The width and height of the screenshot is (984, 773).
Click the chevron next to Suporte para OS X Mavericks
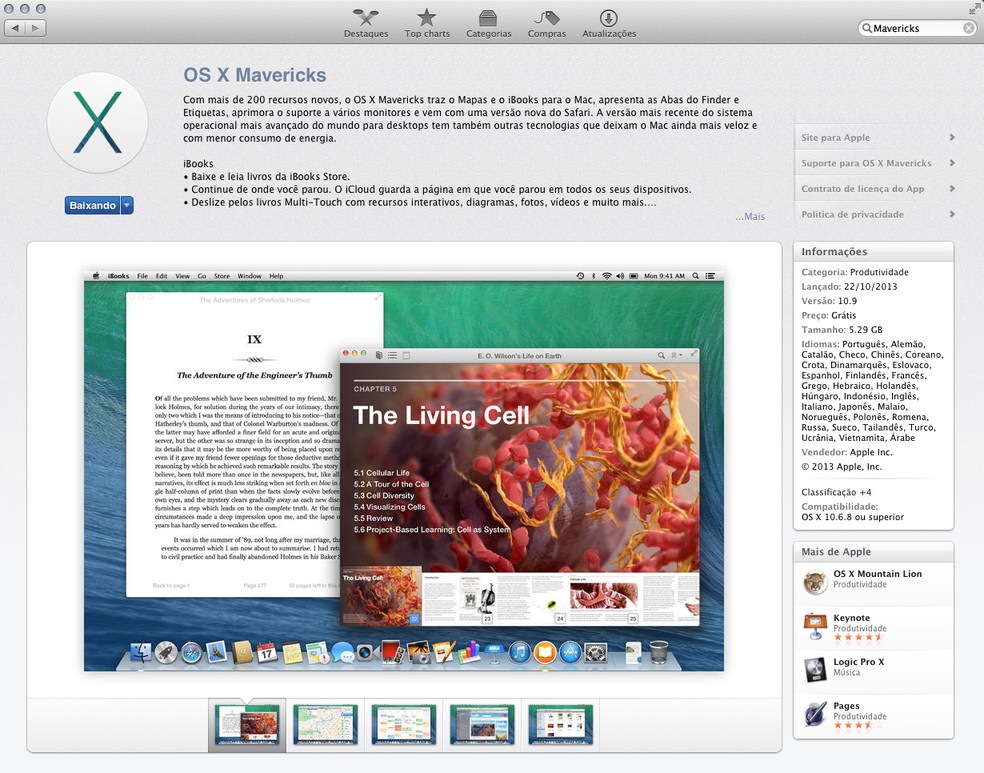pos(952,163)
